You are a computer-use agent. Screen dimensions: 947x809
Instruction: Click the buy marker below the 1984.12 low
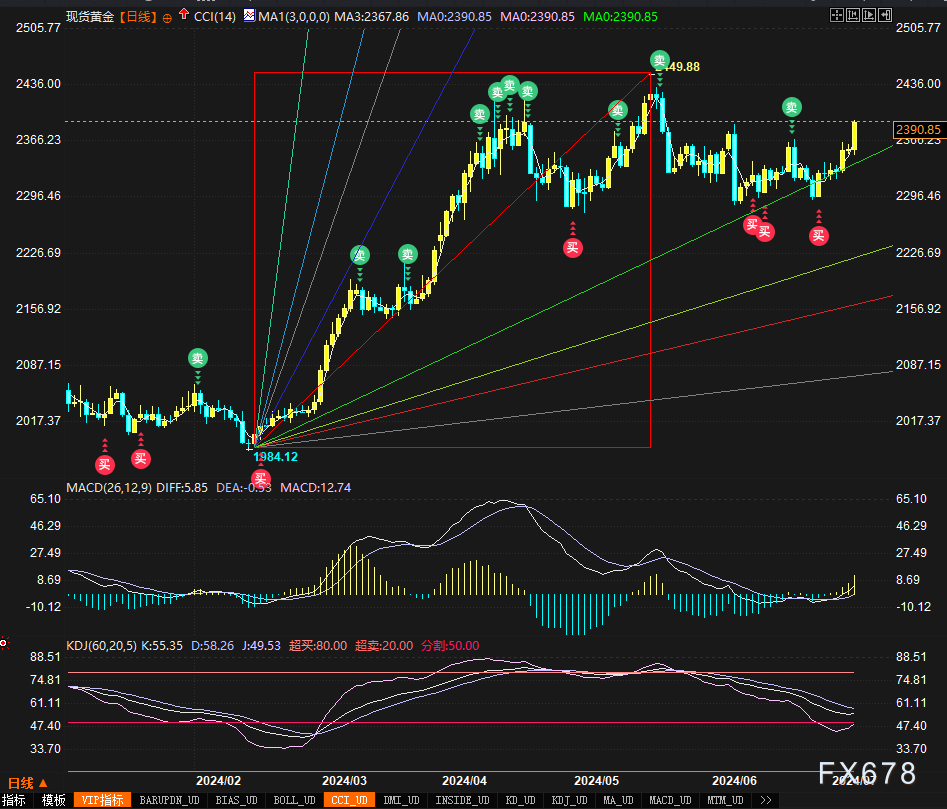[x=261, y=478]
